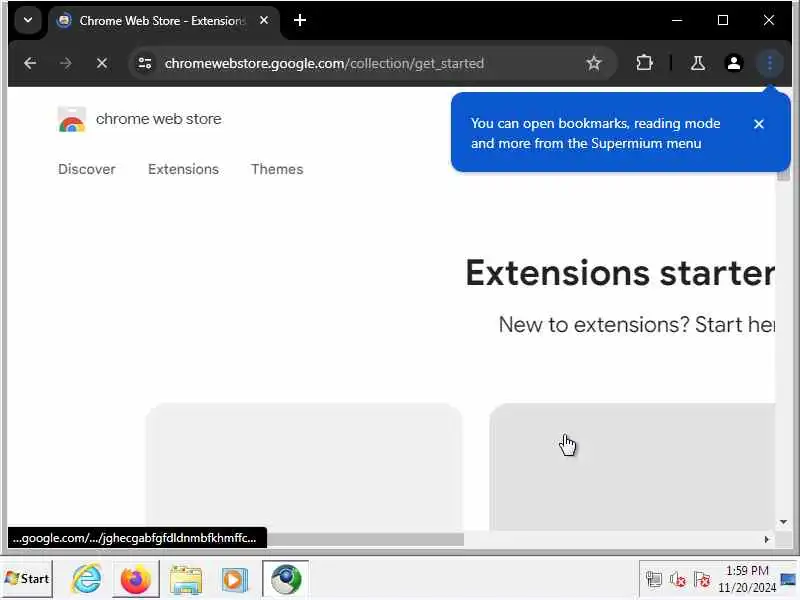Screen dimensions: 800x600
Task: Close the Chrome Web Store tab
Action: point(264,20)
